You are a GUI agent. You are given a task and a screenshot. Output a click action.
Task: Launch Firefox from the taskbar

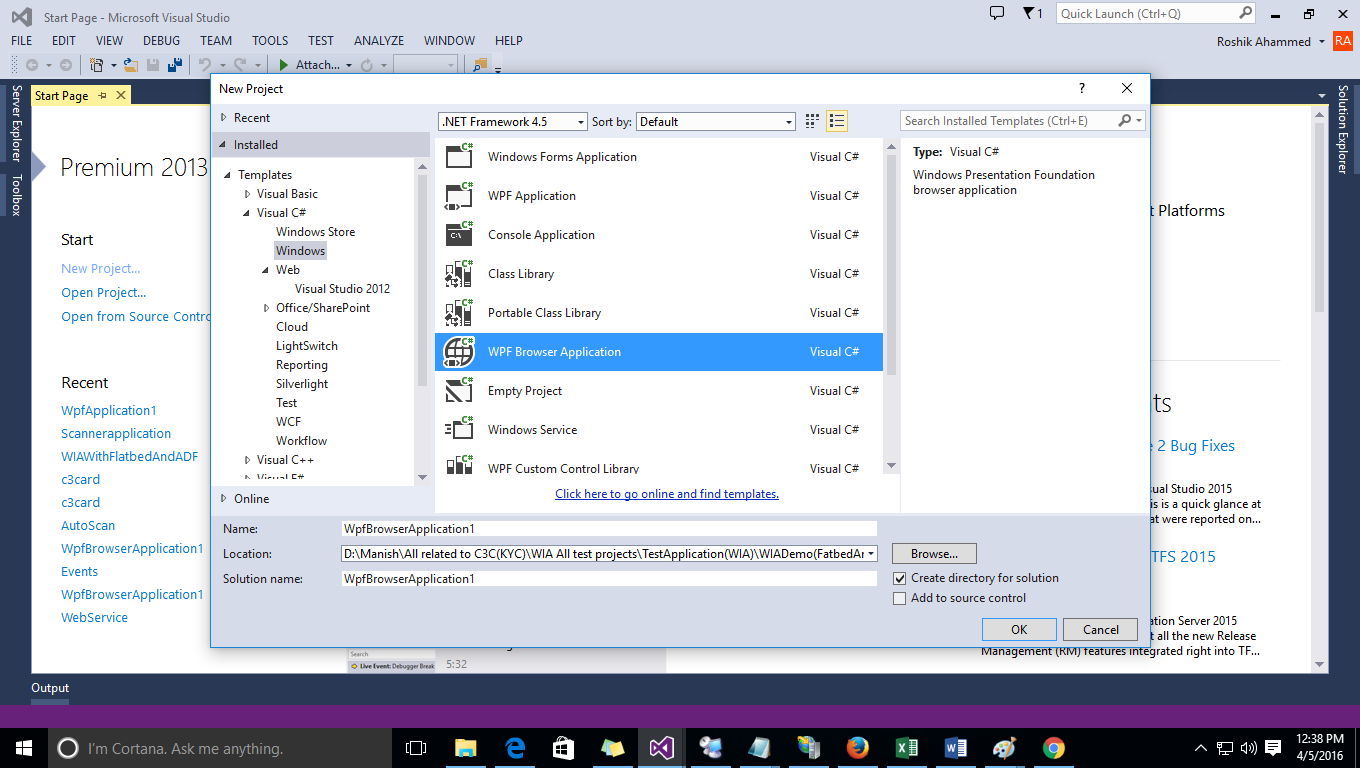click(x=857, y=747)
